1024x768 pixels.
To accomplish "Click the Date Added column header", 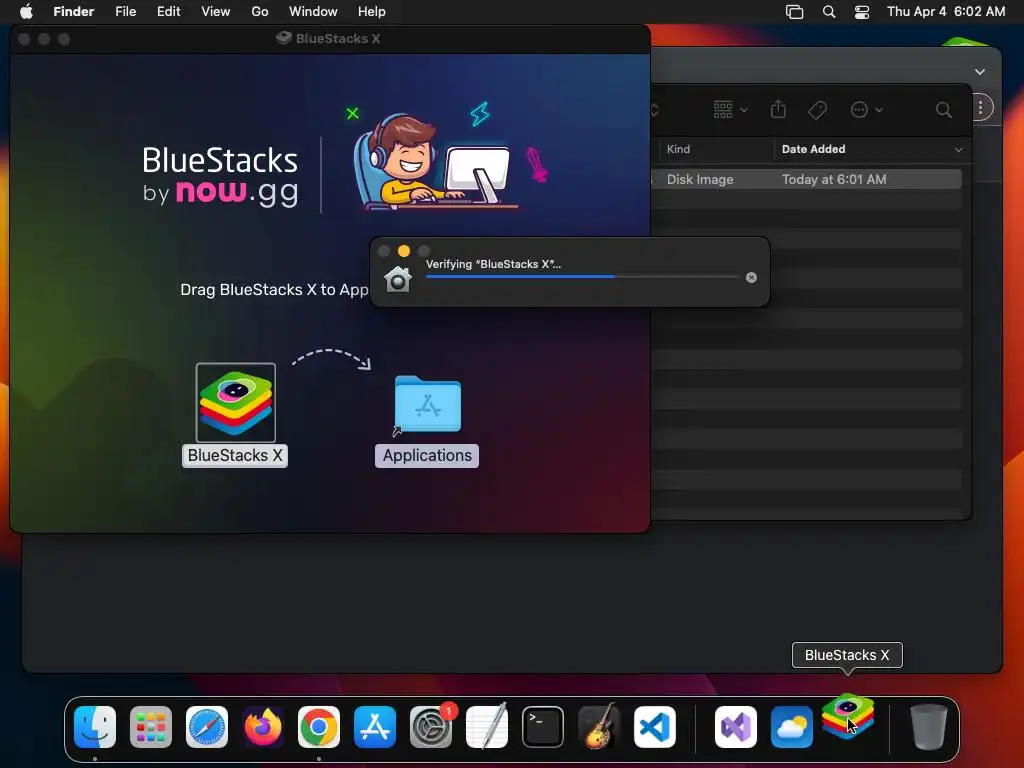I will [870, 149].
